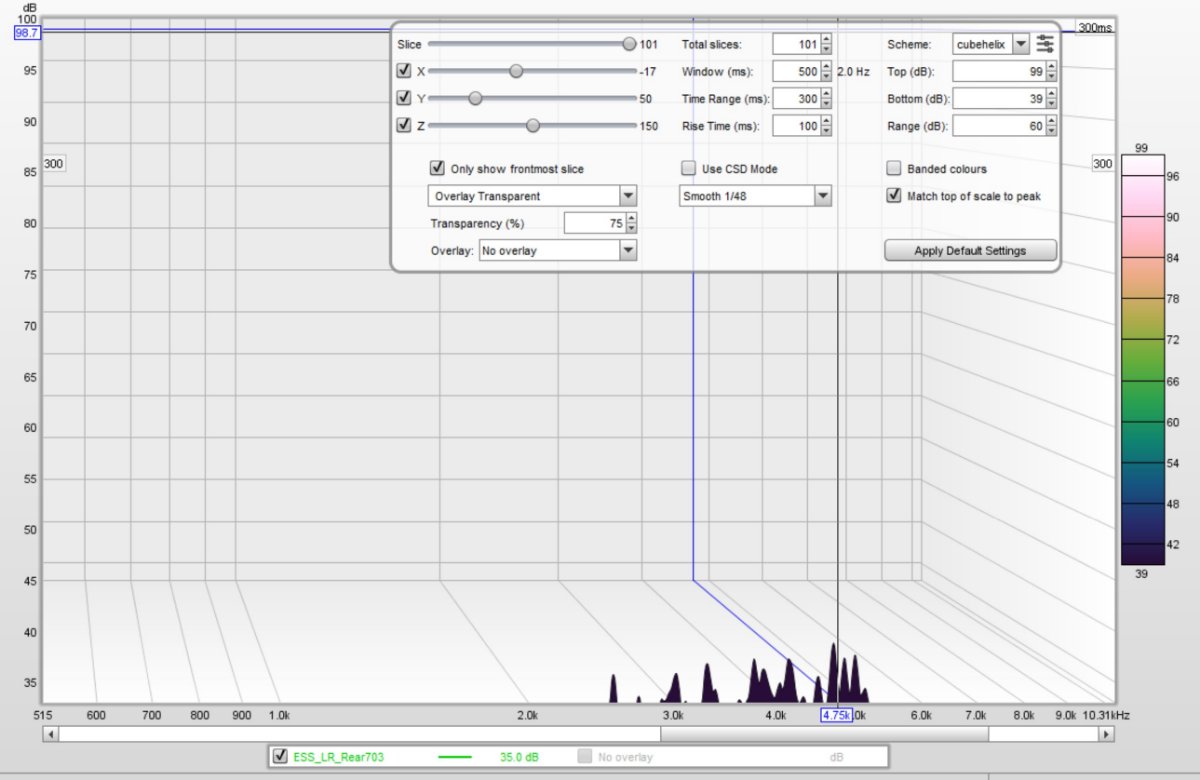Image resolution: width=1200 pixels, height=780 pixels.
Task: Expand the Smooth 1/48 dropdown
Action: (x=822, y=196)
